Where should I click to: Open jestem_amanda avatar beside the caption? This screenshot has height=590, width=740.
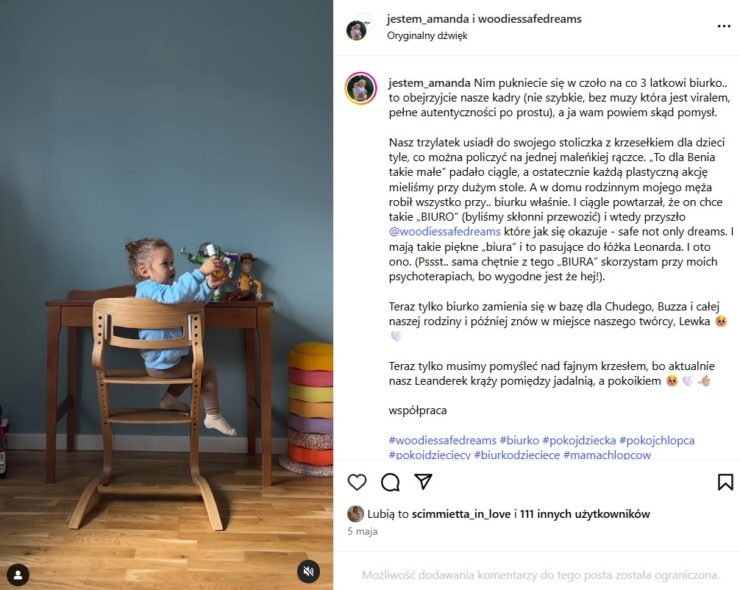pyautogui.click(x=361, y=88)
